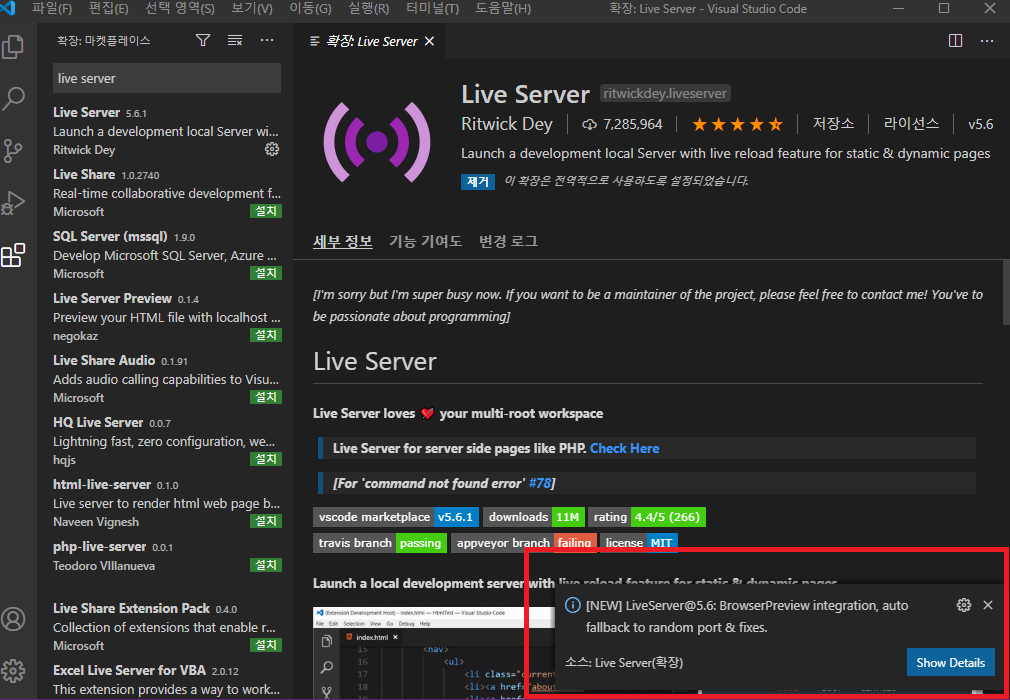Select the 확장: Live Server editor tab
The image size is (1010, 700).
(367, 41)
